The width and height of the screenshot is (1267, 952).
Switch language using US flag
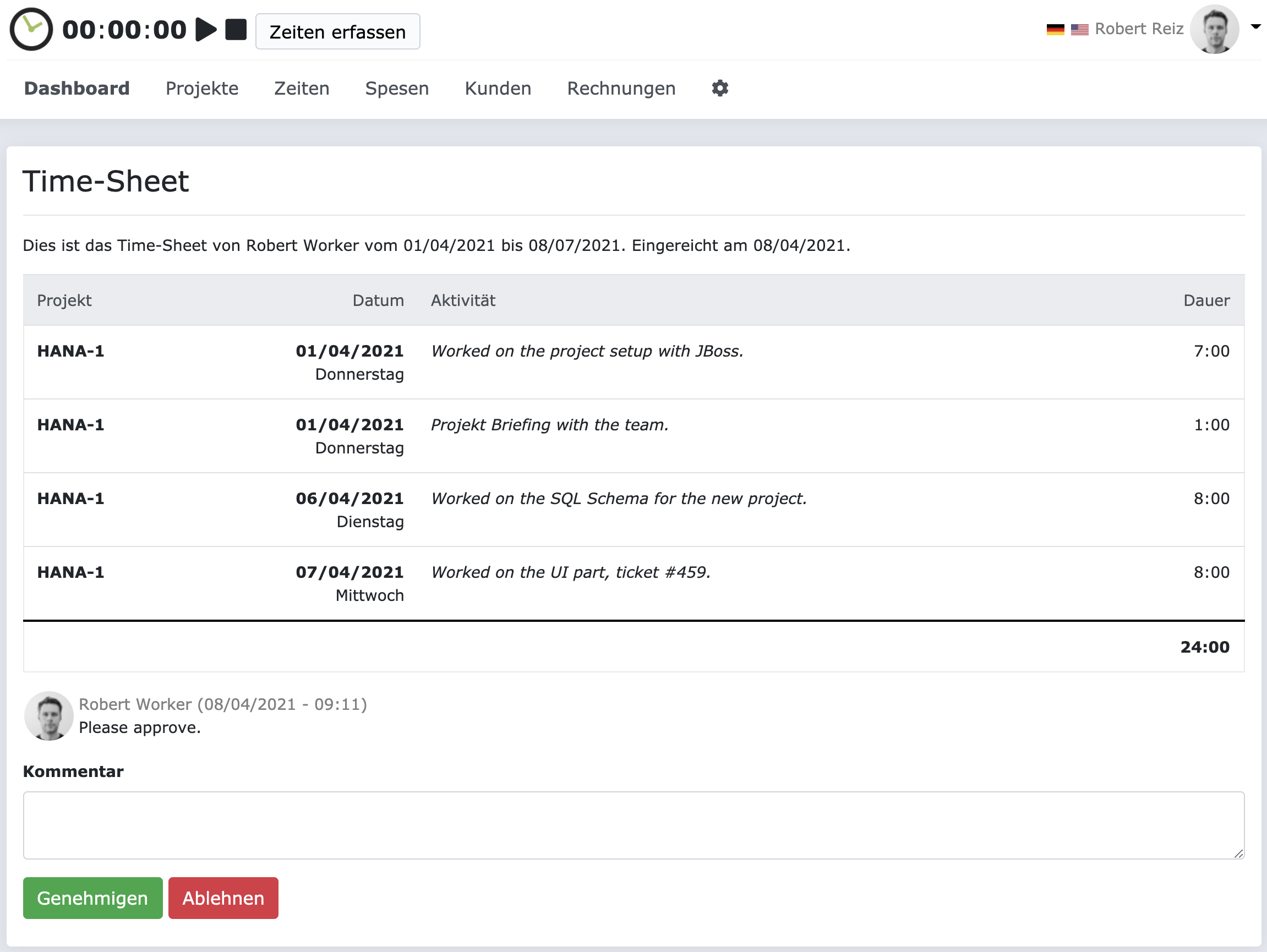[1079, 29]
